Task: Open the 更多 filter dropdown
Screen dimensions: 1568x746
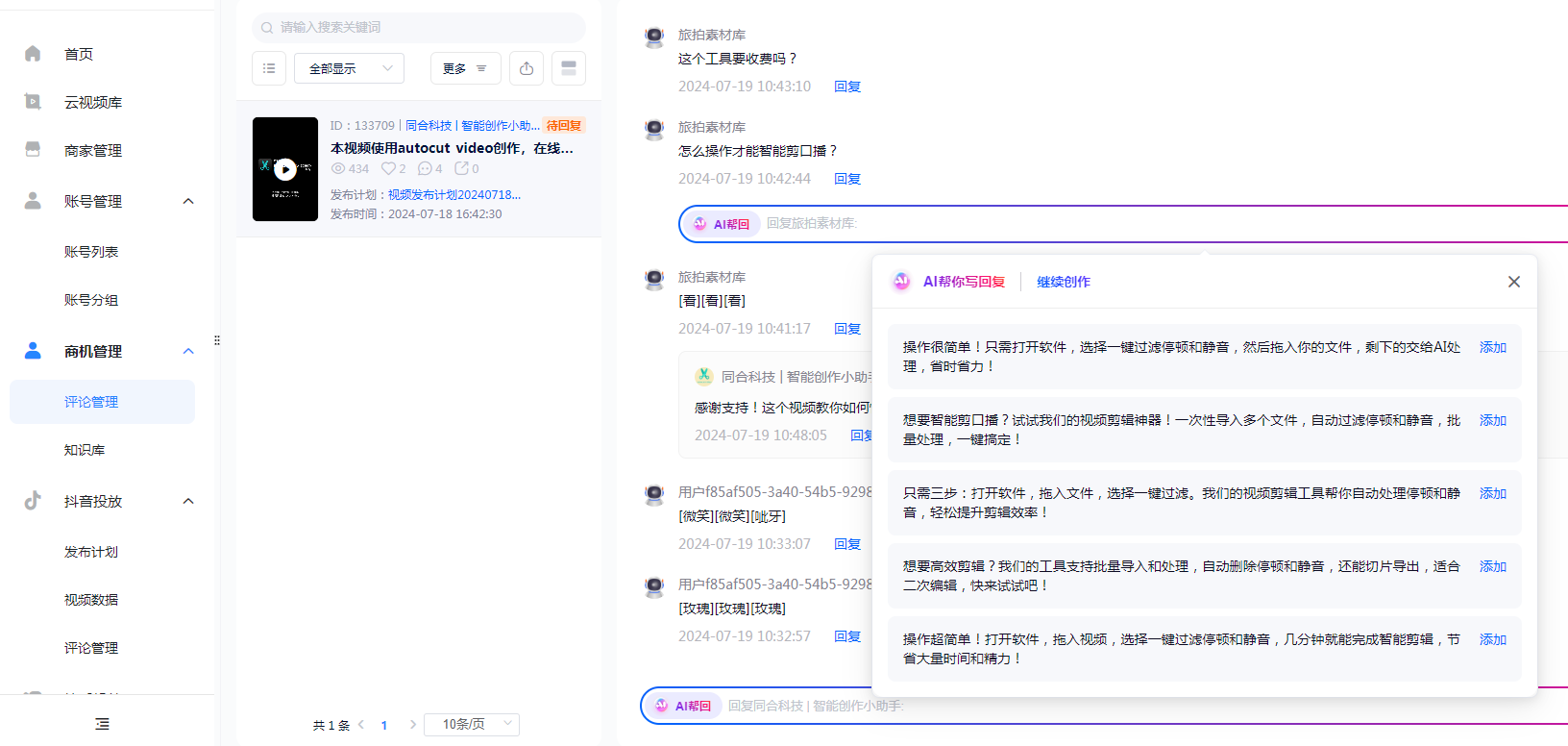Action: pyautogui.click(x=465, y=68)
